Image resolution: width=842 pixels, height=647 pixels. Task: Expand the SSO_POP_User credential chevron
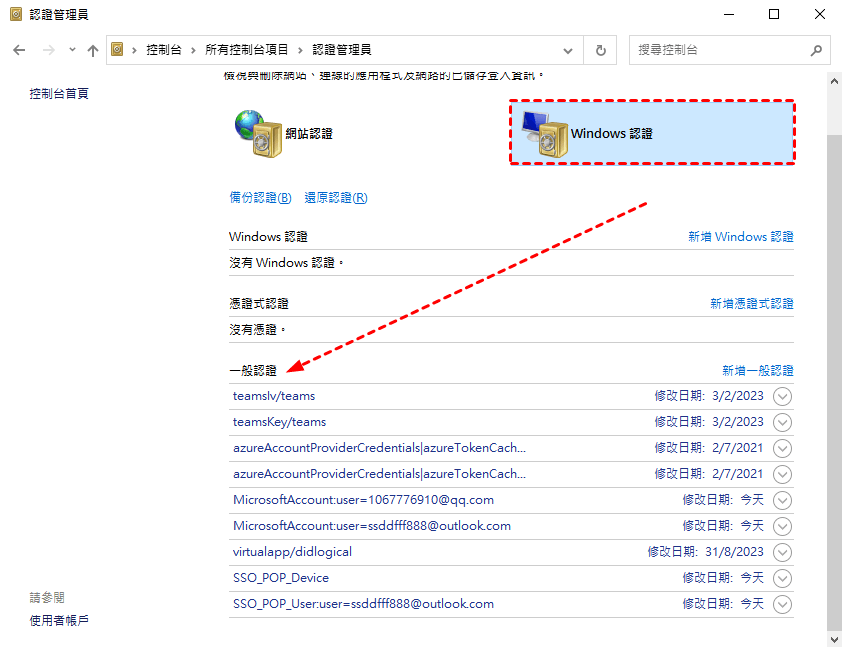pyautogui.click(x=782, y=605)
